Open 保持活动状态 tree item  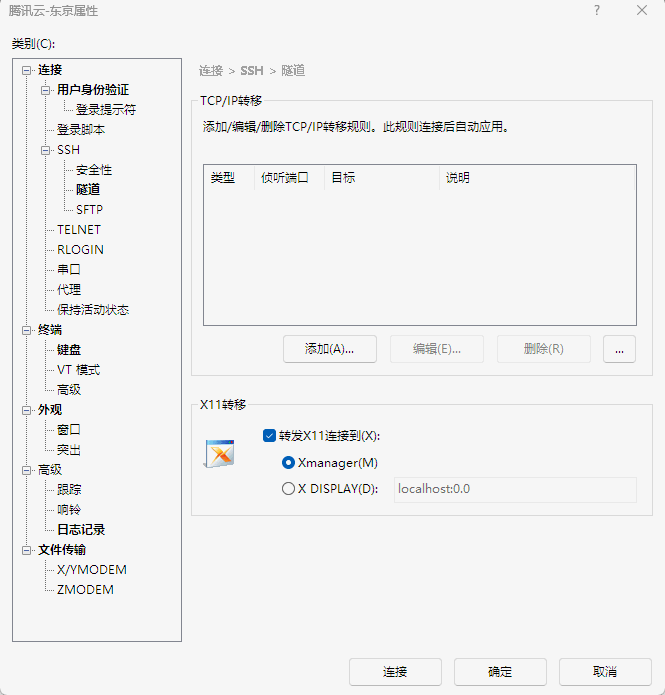(93, 310)
